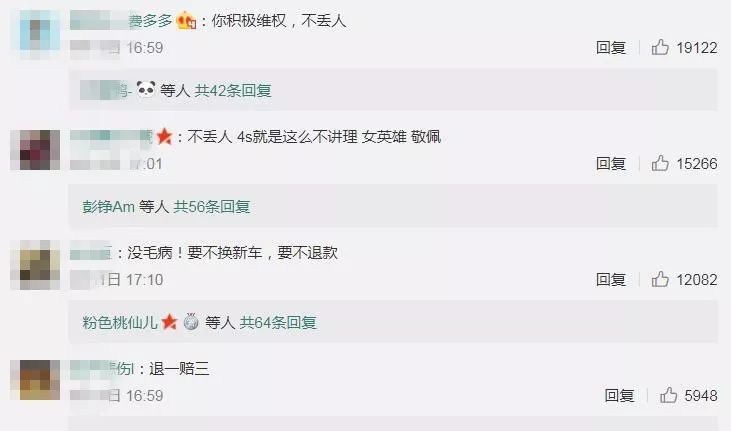
Task: Like the 退一赔三 comment
Action: coord(669,395)
